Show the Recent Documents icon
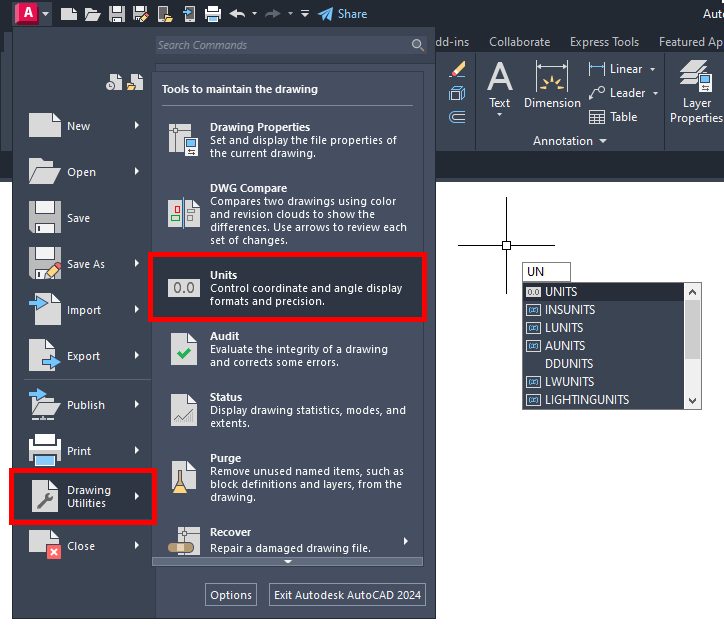Image resolution: width=724 pixels, height=634 pixels. pos(114,82)
